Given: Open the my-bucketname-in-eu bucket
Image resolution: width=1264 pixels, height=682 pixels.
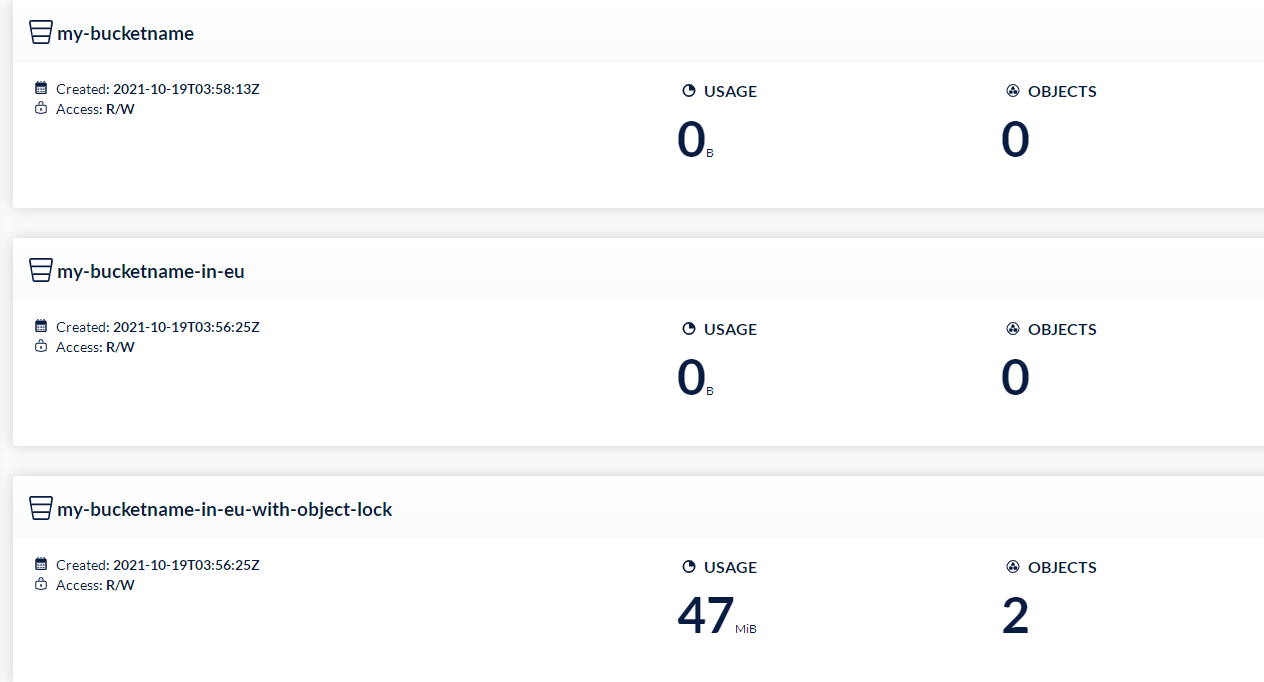Looking at the screenshot, I should (x=151, y=271).
